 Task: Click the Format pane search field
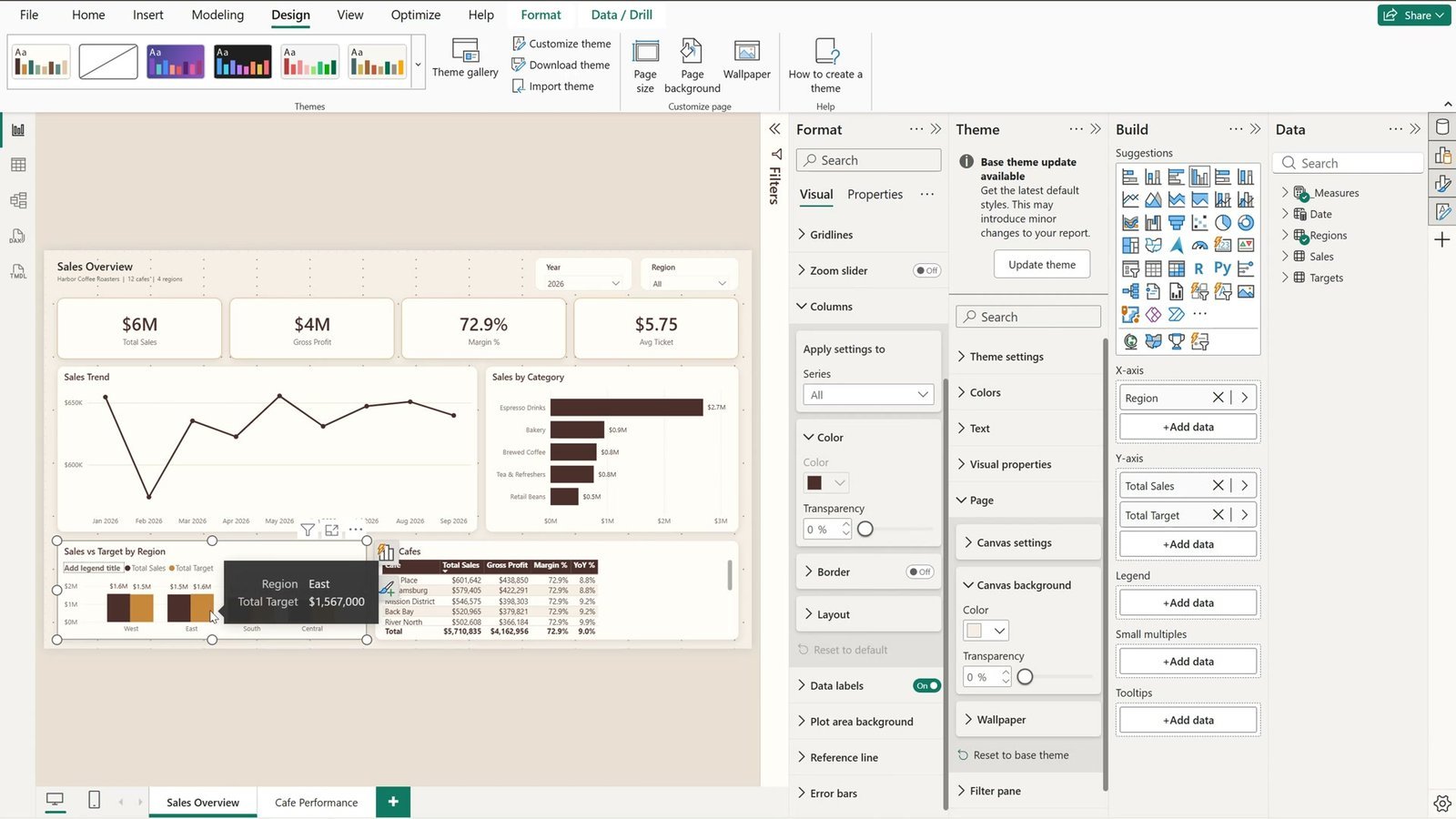coord(868,160)
